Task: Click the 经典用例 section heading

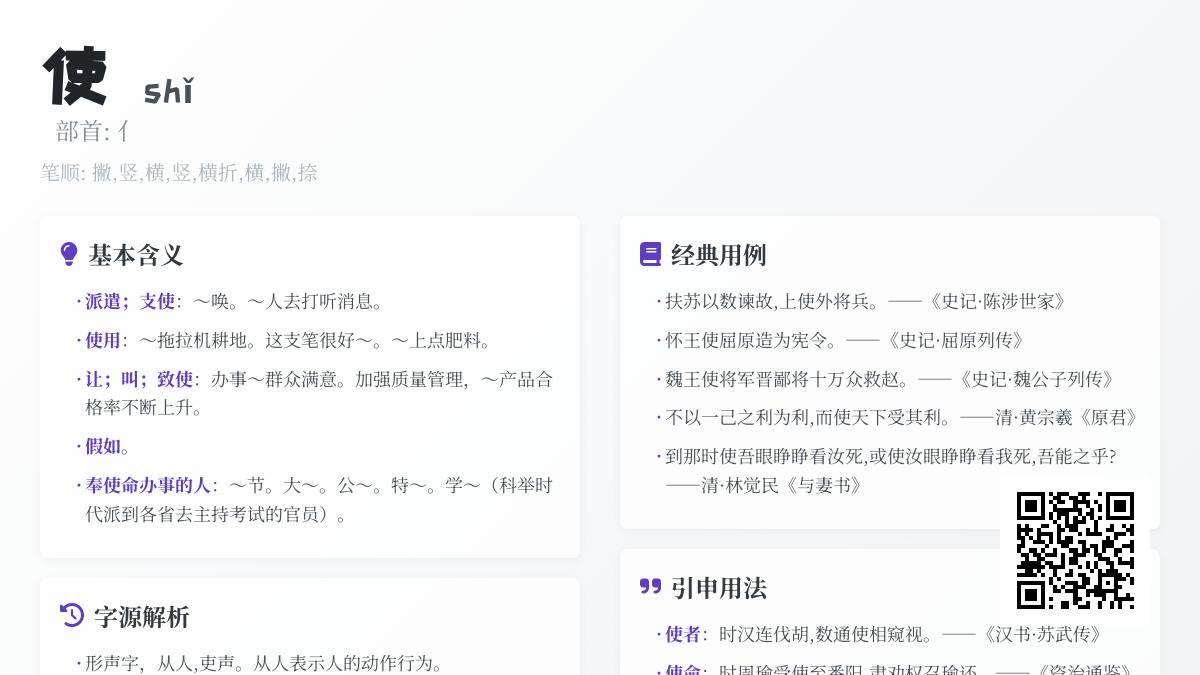Action: (719, 255)
